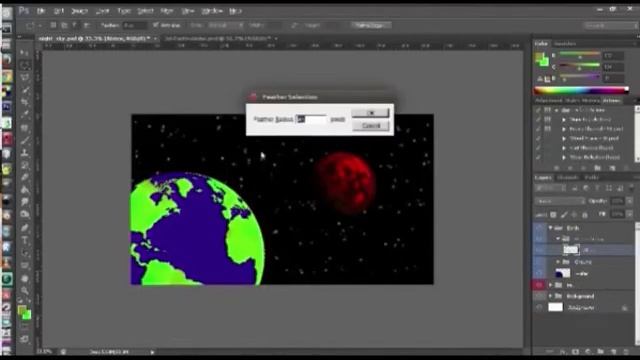Click the Feather Radius input field

tap(311, 119)
